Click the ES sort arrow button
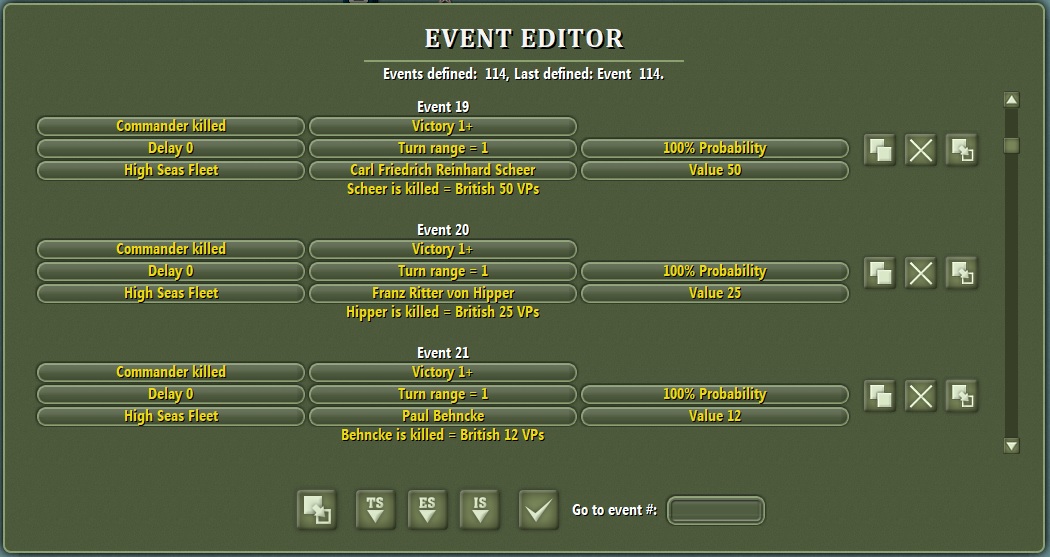1050x557 pixels. click(x=427, y=510)
